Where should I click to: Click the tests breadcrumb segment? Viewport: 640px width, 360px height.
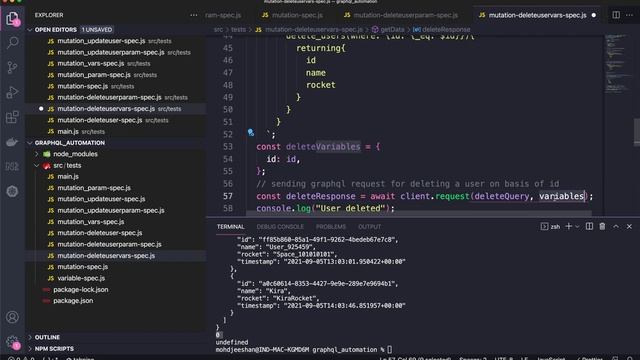[238, 30]
